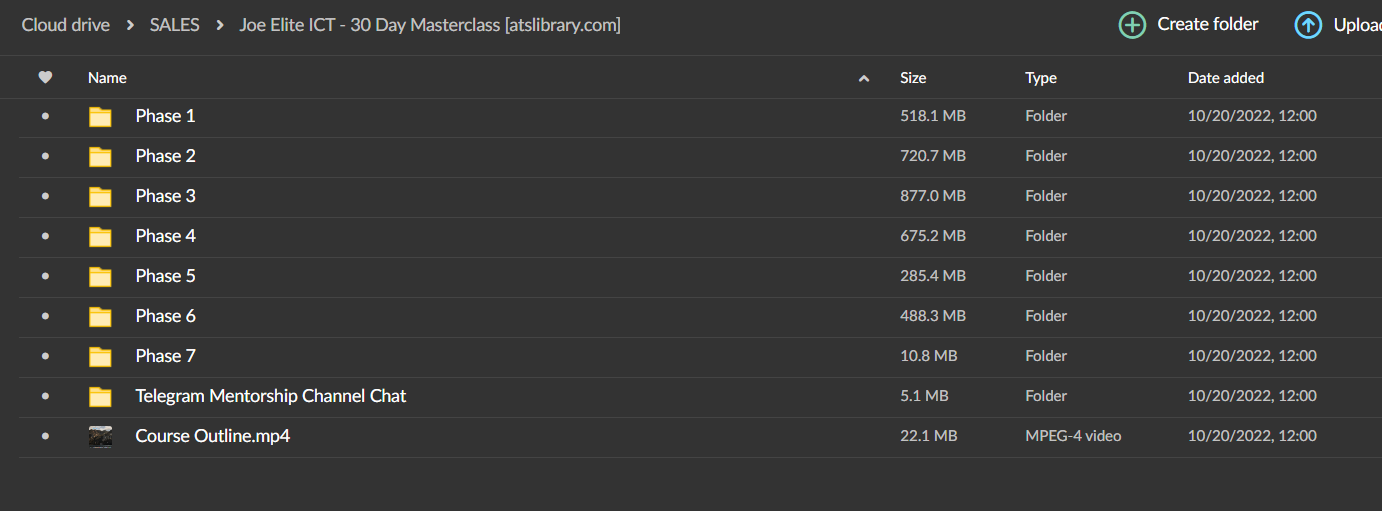Click the Phase 3 folder icon
The image size is (1382, 511).
click(x=100, y=197)
